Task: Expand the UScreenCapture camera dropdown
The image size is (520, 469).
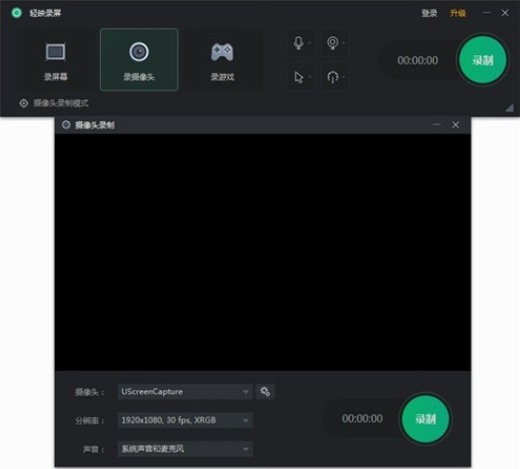Action: click(x=185, y=392)
